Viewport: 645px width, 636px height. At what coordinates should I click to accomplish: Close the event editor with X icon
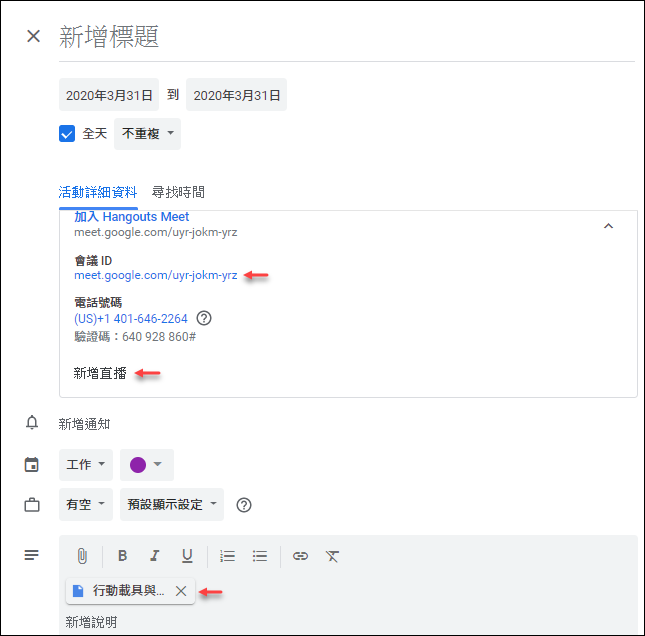pos(33,36)
